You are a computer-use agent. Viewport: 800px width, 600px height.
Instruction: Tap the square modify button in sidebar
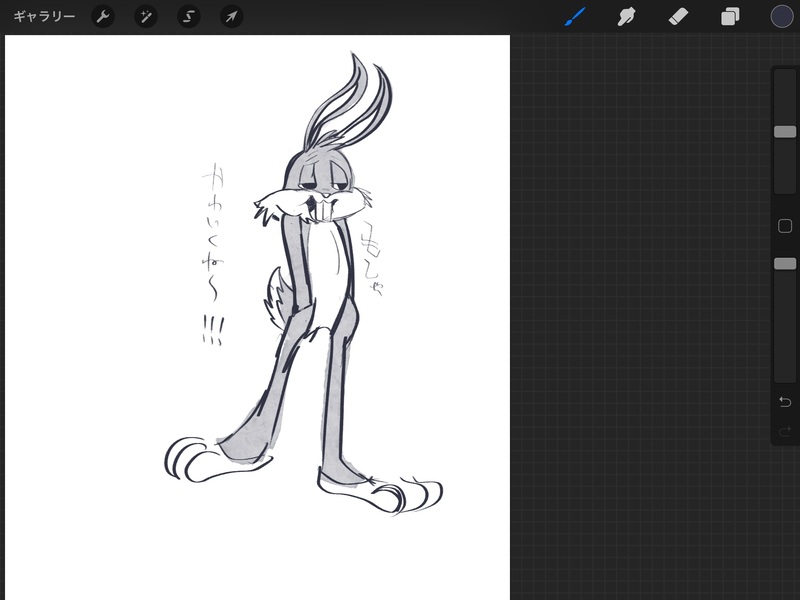click(785, 226)
